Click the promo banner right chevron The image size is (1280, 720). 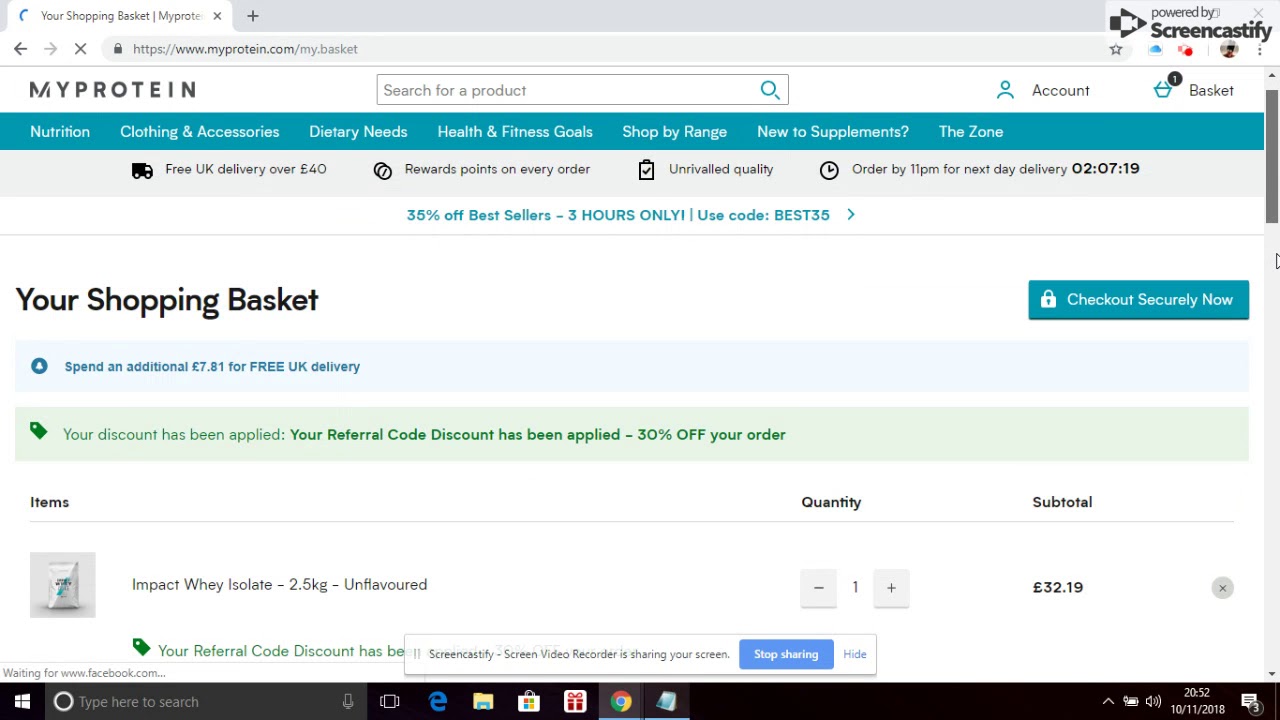[851, 215]
